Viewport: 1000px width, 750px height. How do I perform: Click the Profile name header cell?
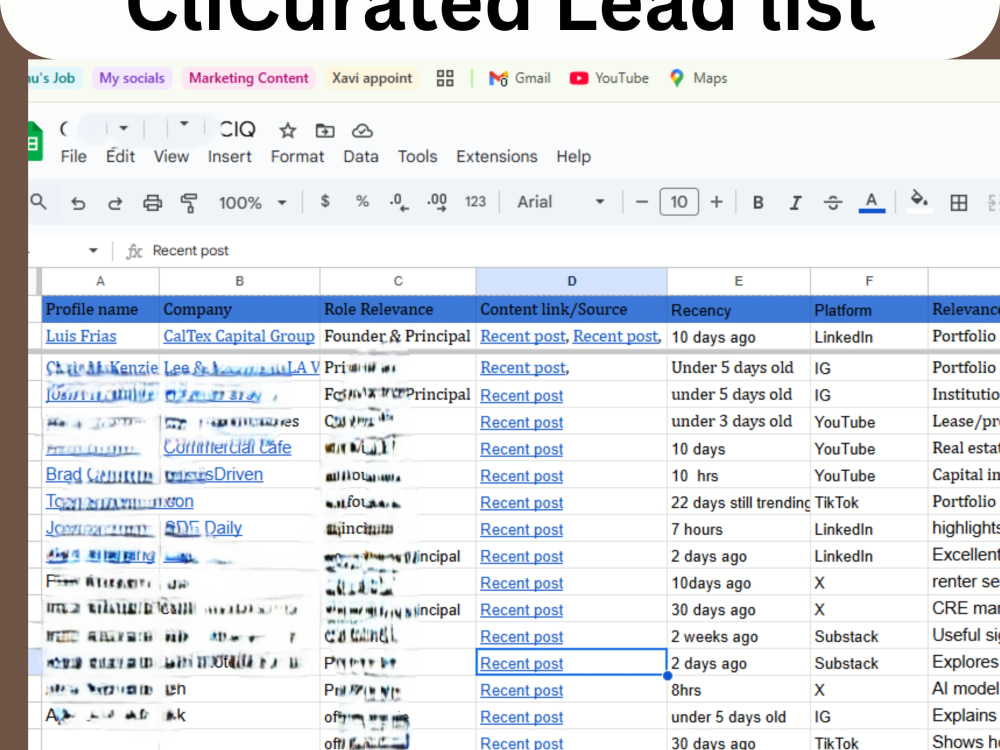point(100,309)
